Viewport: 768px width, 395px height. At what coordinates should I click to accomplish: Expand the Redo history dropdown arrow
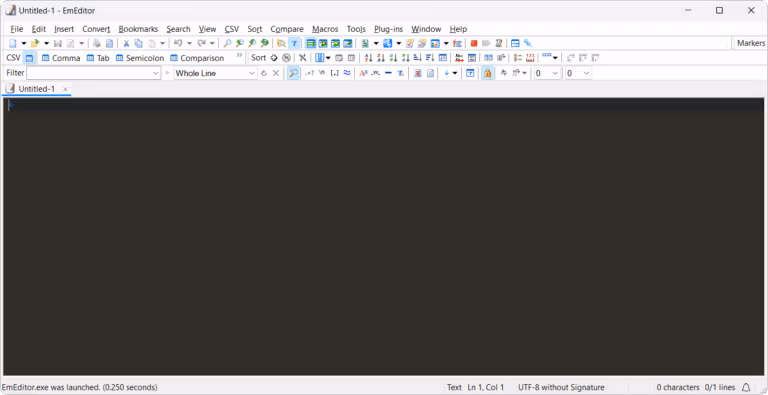point(212,43)
